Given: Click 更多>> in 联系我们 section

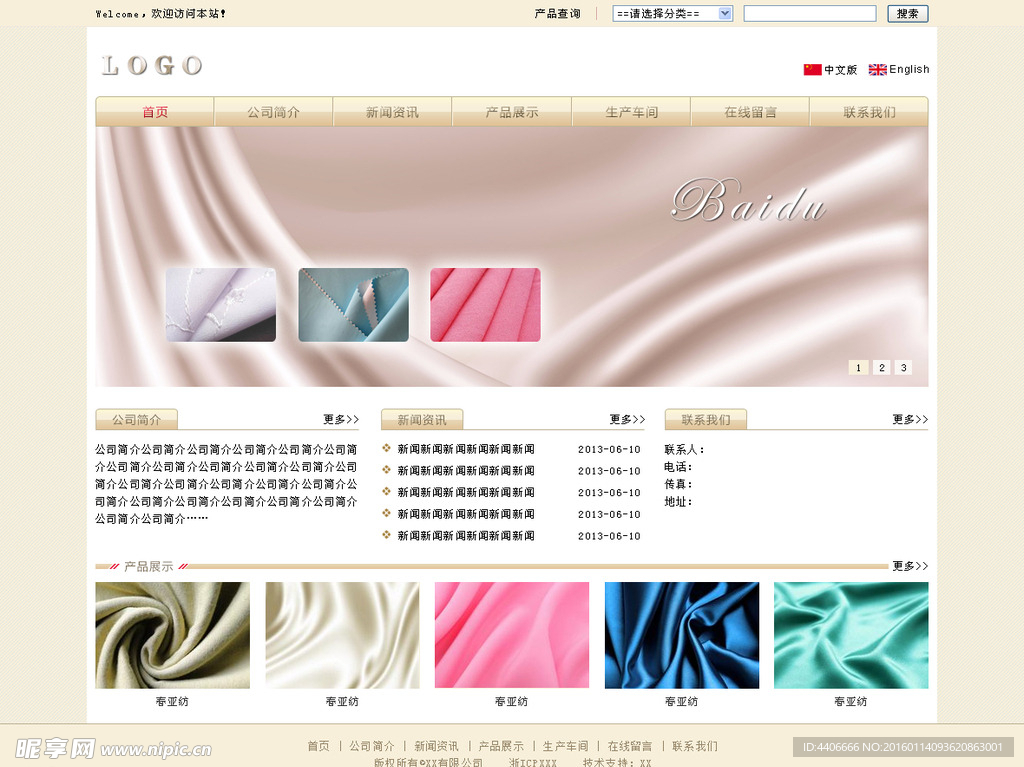Looking at the screenshot, I should tap(910, 419).
